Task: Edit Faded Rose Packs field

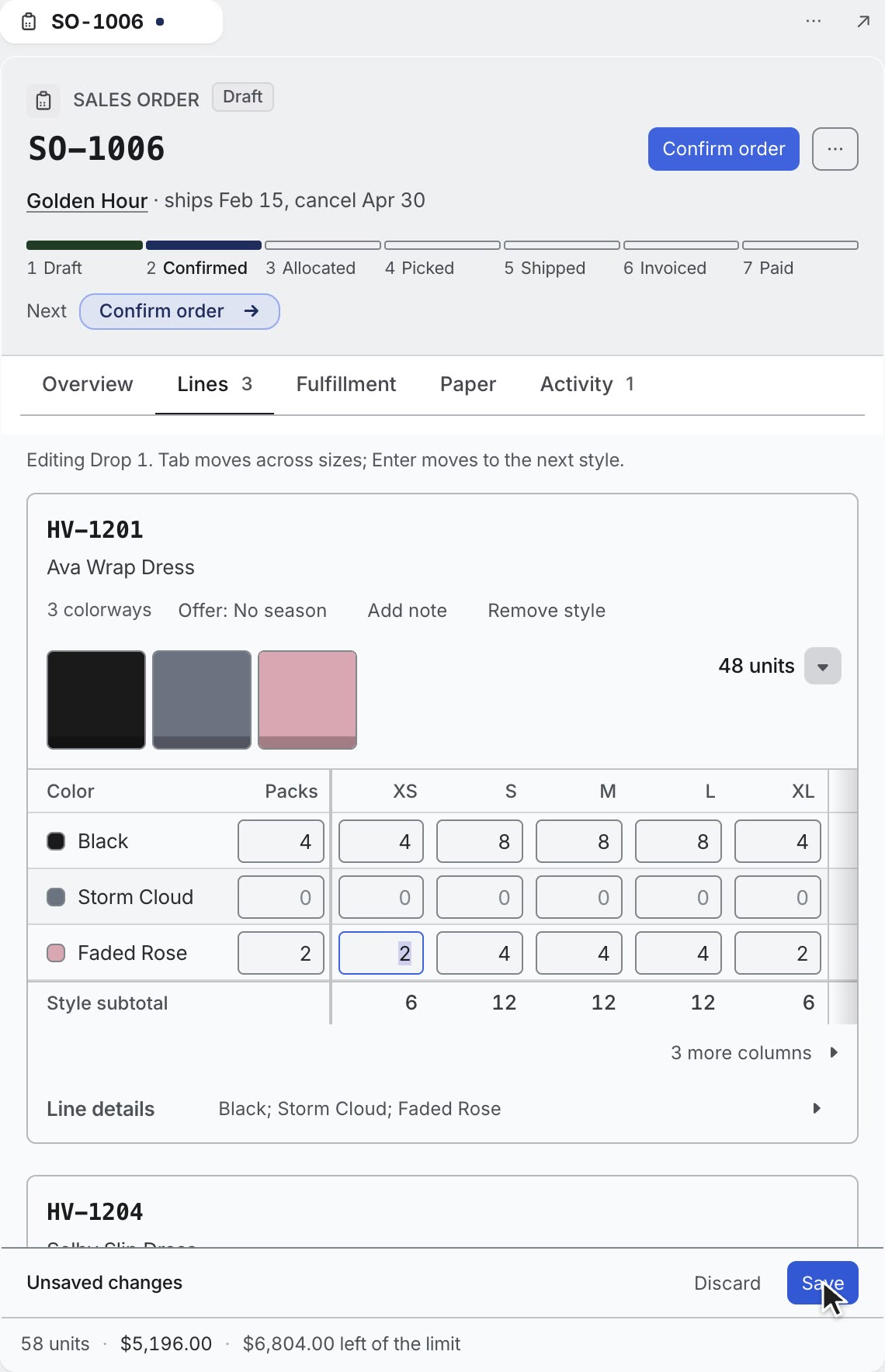Action: point(281,953)
